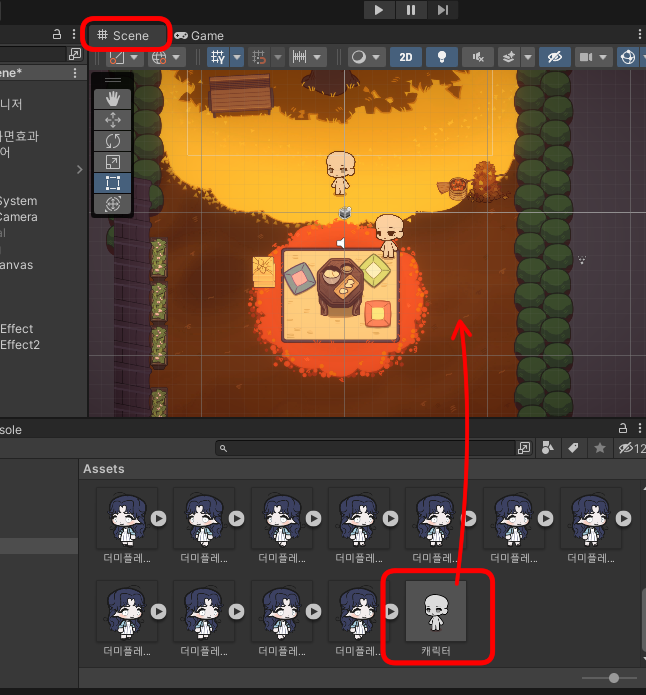Open the Hierarchy panel's more options menu
The width and height of the screenshot is (646, 695).
pos(74,34)
